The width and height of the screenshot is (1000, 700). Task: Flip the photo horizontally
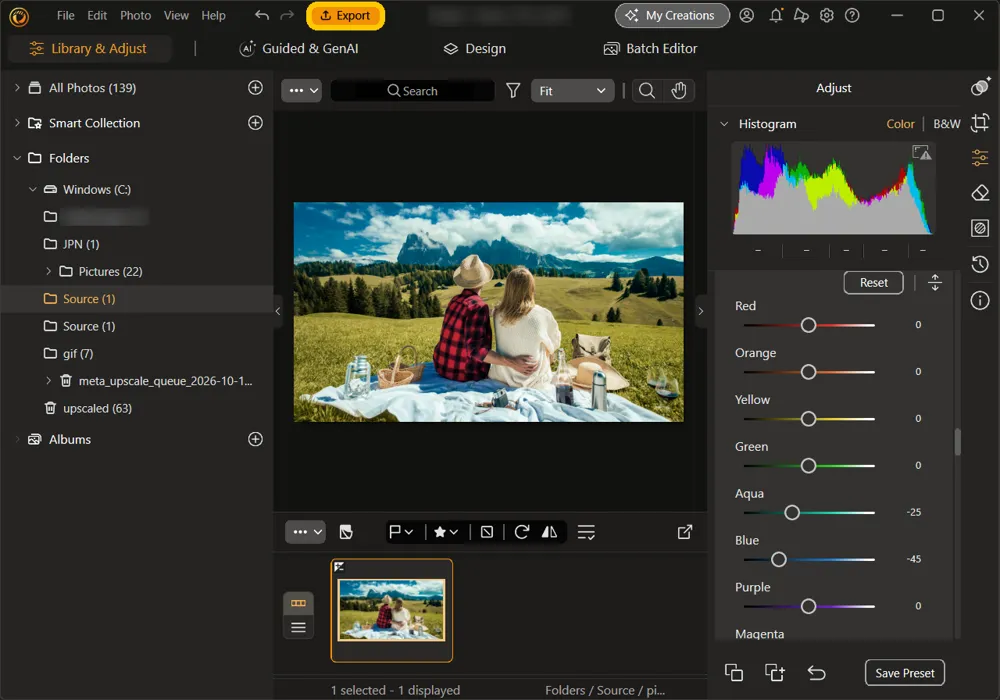point(549,532)
